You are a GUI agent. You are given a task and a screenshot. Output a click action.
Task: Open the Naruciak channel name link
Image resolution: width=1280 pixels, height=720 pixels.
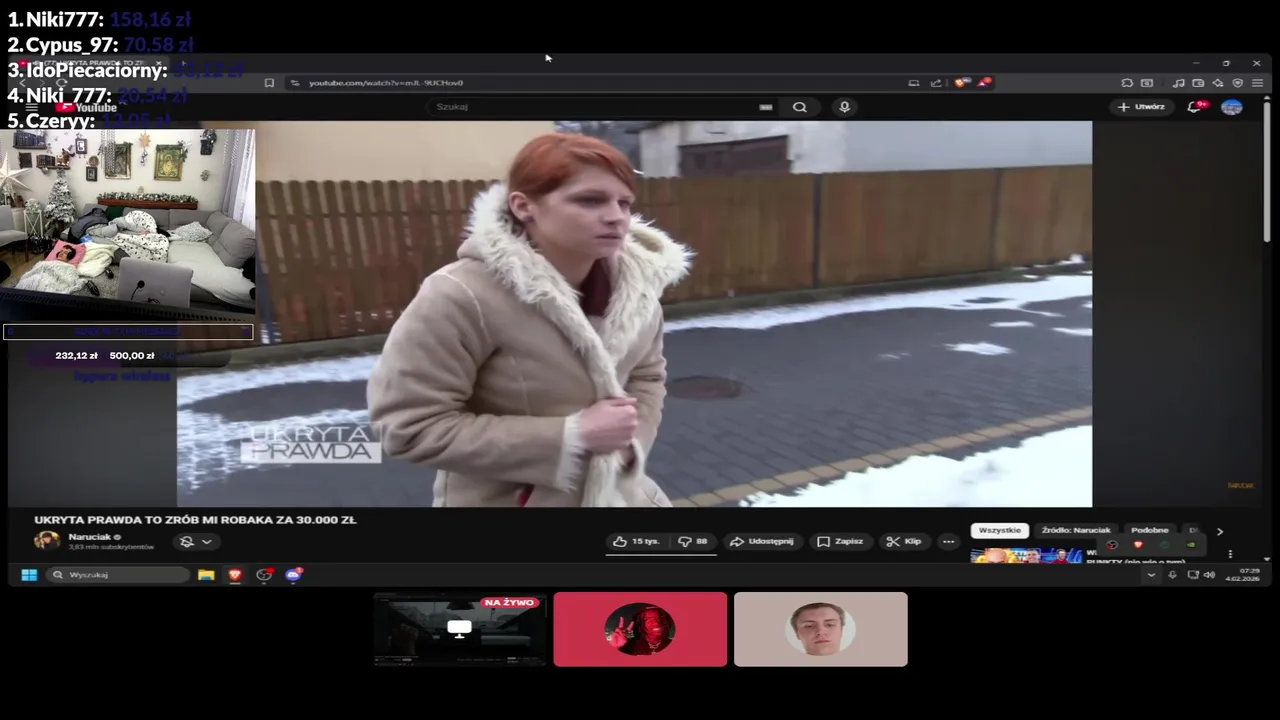90,537
